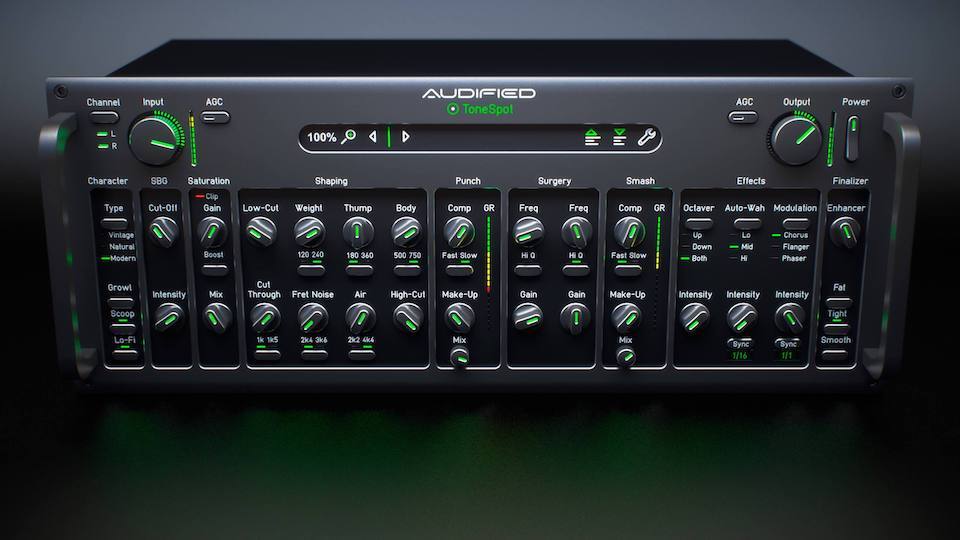Image resolution: width=960 pixels, height=540 pixels.
Task: Toggle the AGC switch next to Input
Action: coord(216,116)
